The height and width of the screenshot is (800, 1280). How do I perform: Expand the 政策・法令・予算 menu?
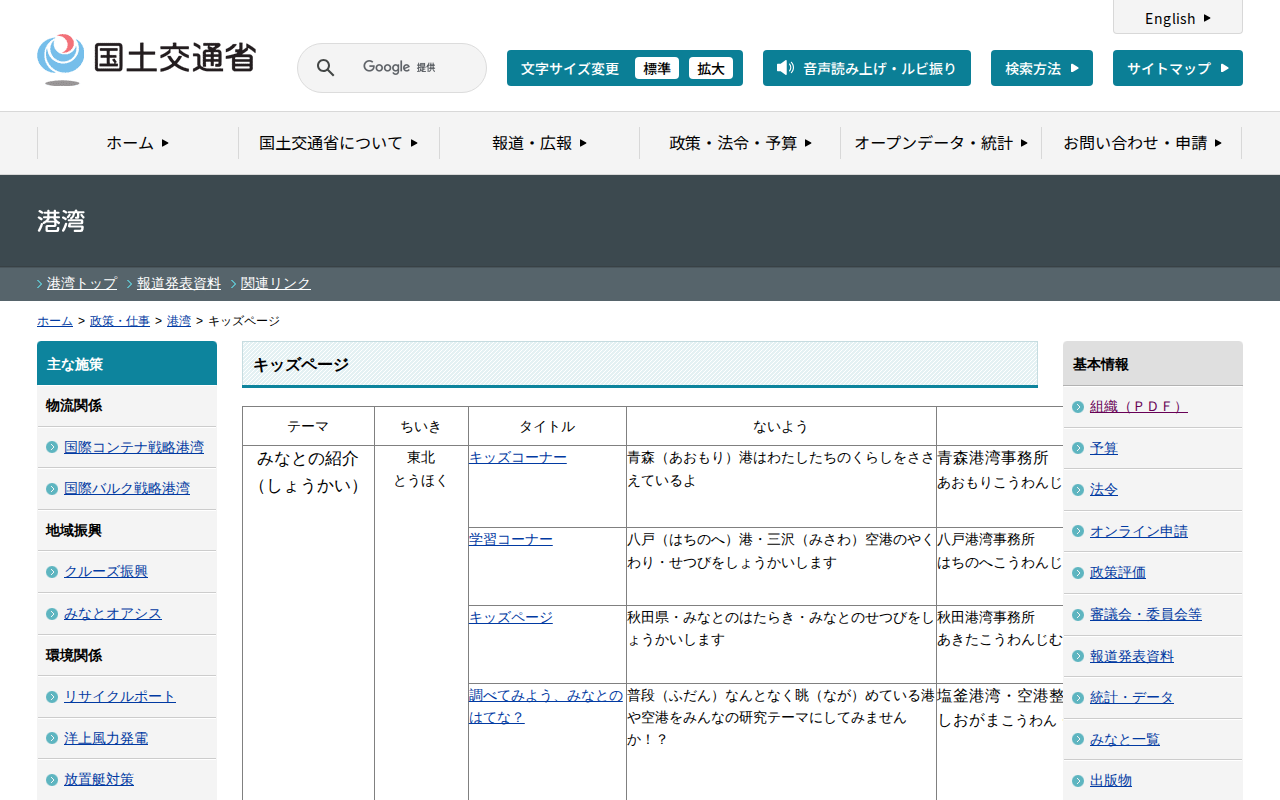point(740,143)
